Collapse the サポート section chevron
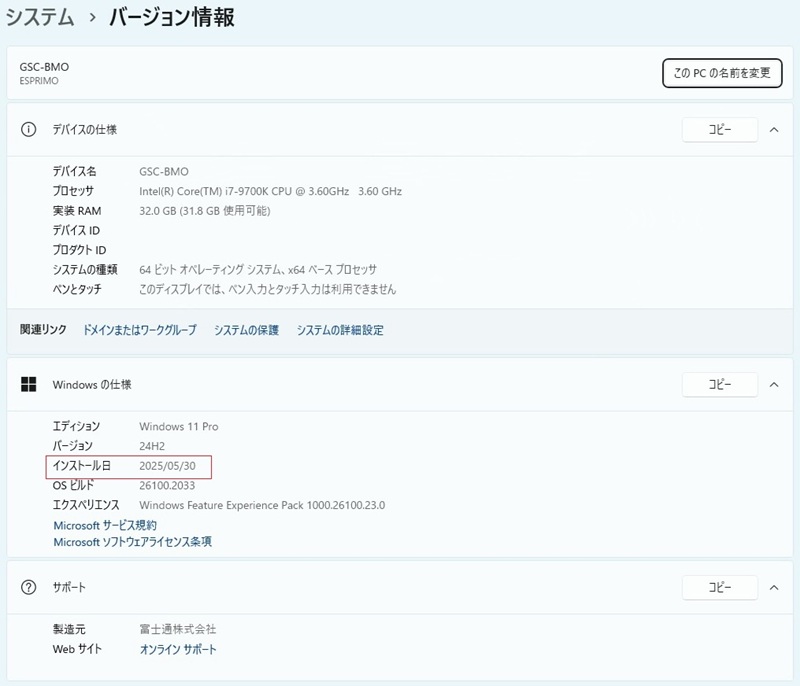The height and width of the screenshot is (686, 800). (774, 588)
